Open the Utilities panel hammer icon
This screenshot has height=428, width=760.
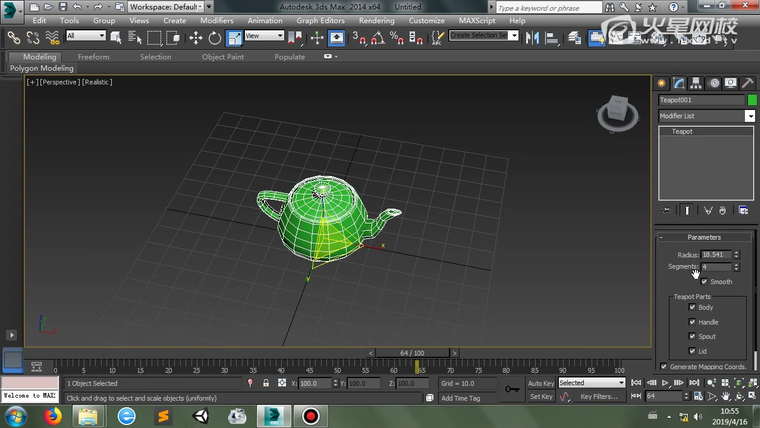coord(748,82)
